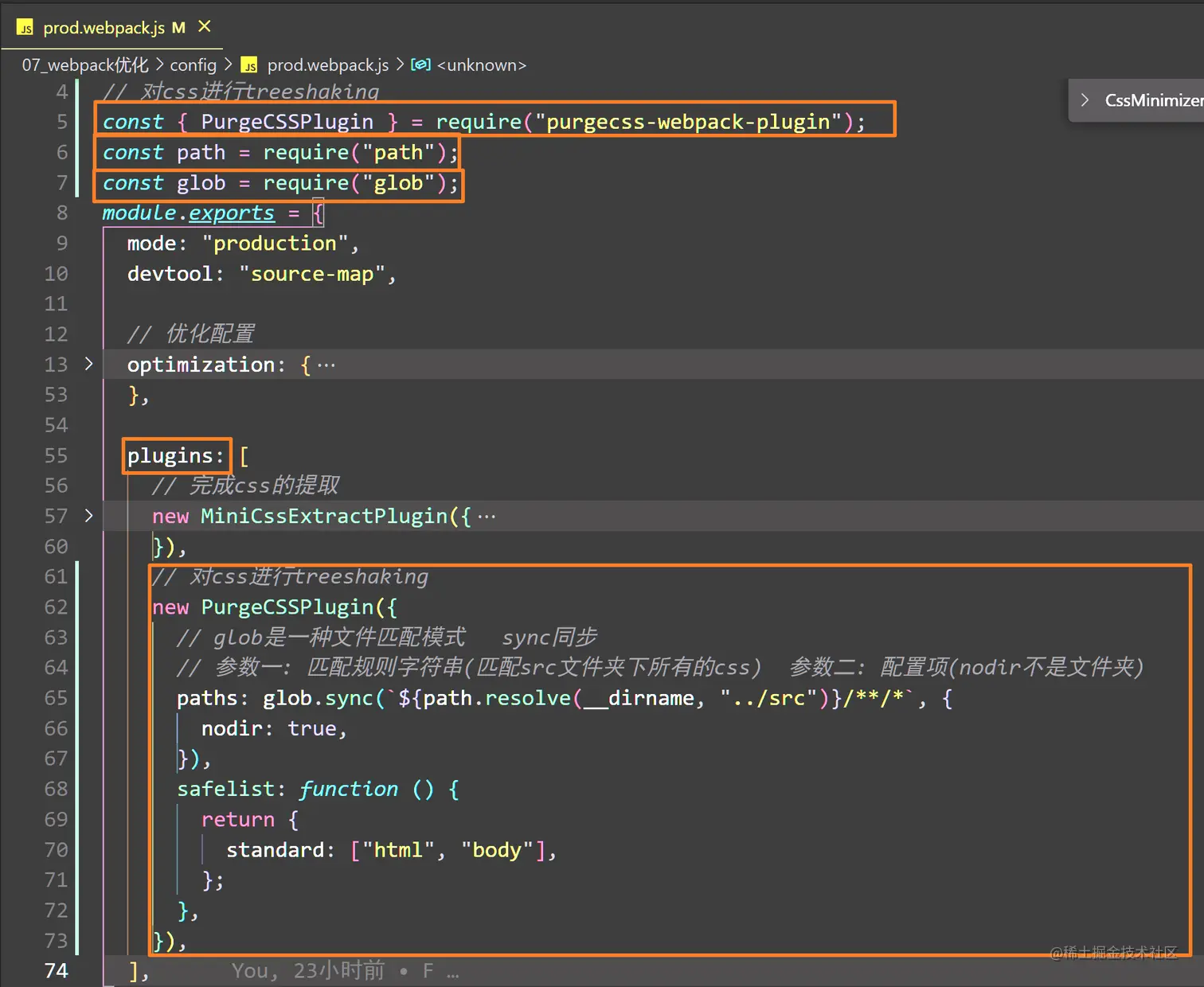This screenshot has height=987, width=1204.
Task: Click "production" mode value
Action: point(275,244)
